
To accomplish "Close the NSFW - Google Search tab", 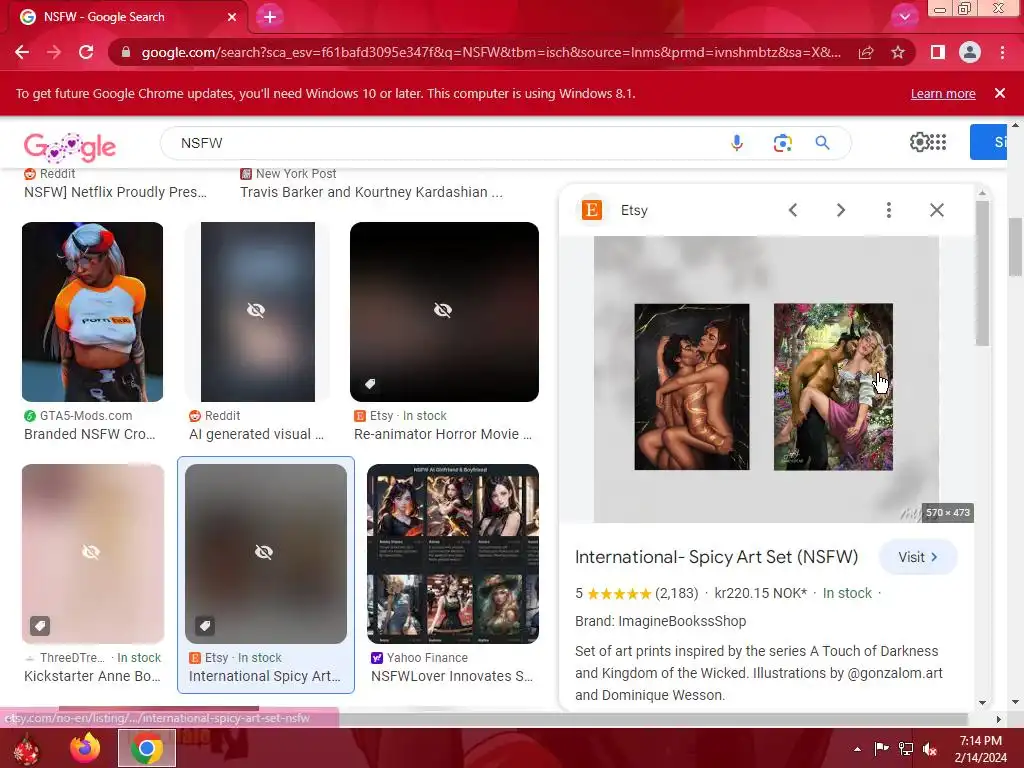I will coord(232,17).
